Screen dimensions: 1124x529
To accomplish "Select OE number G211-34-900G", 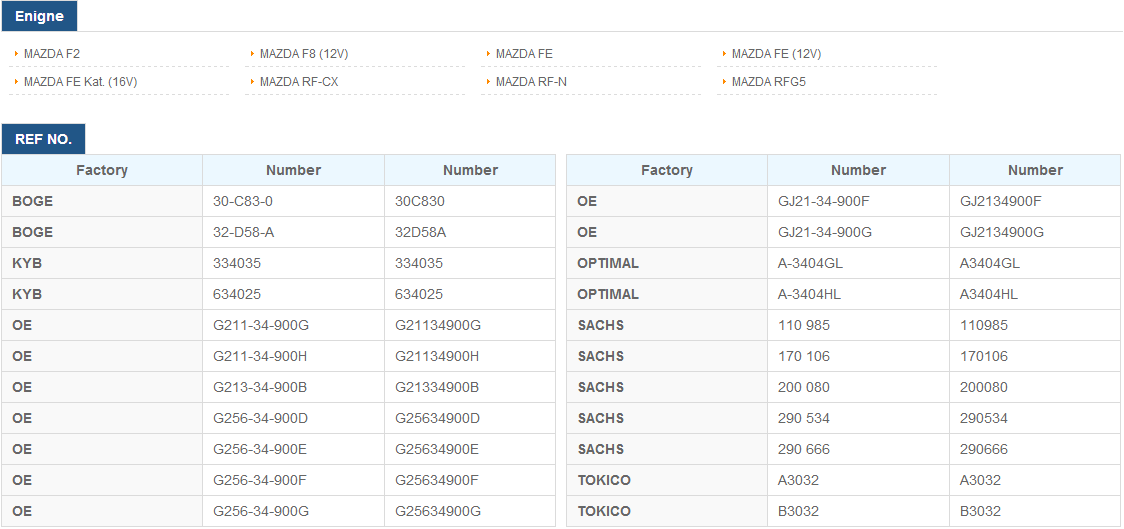I will pos(261,325).
